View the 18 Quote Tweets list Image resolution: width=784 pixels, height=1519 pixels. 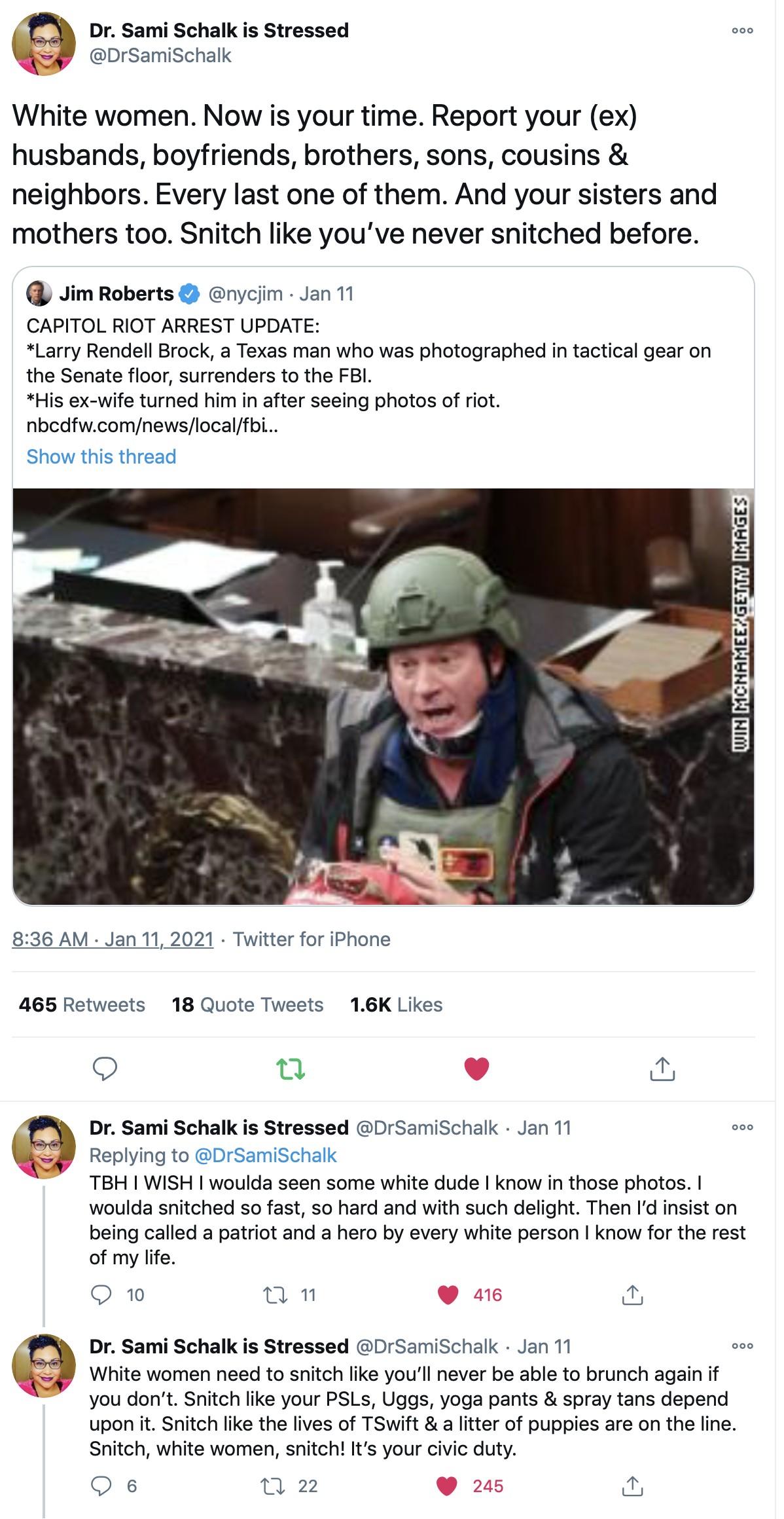pos(247,1004)
